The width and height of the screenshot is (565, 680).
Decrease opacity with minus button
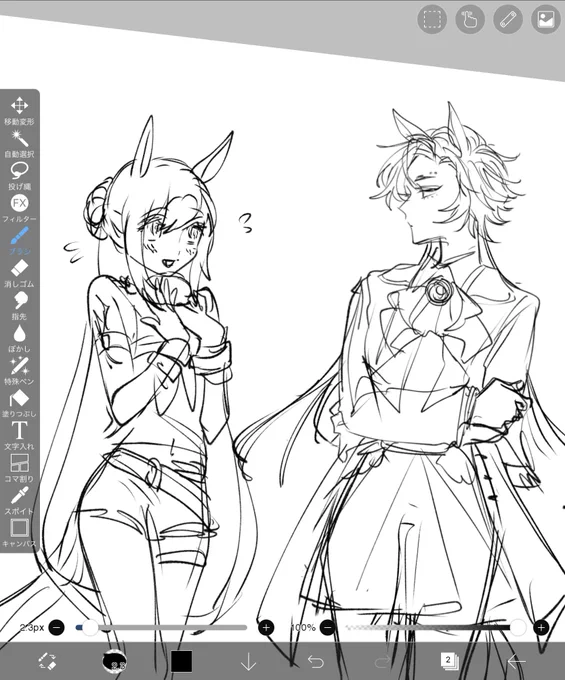coord(328,628)
